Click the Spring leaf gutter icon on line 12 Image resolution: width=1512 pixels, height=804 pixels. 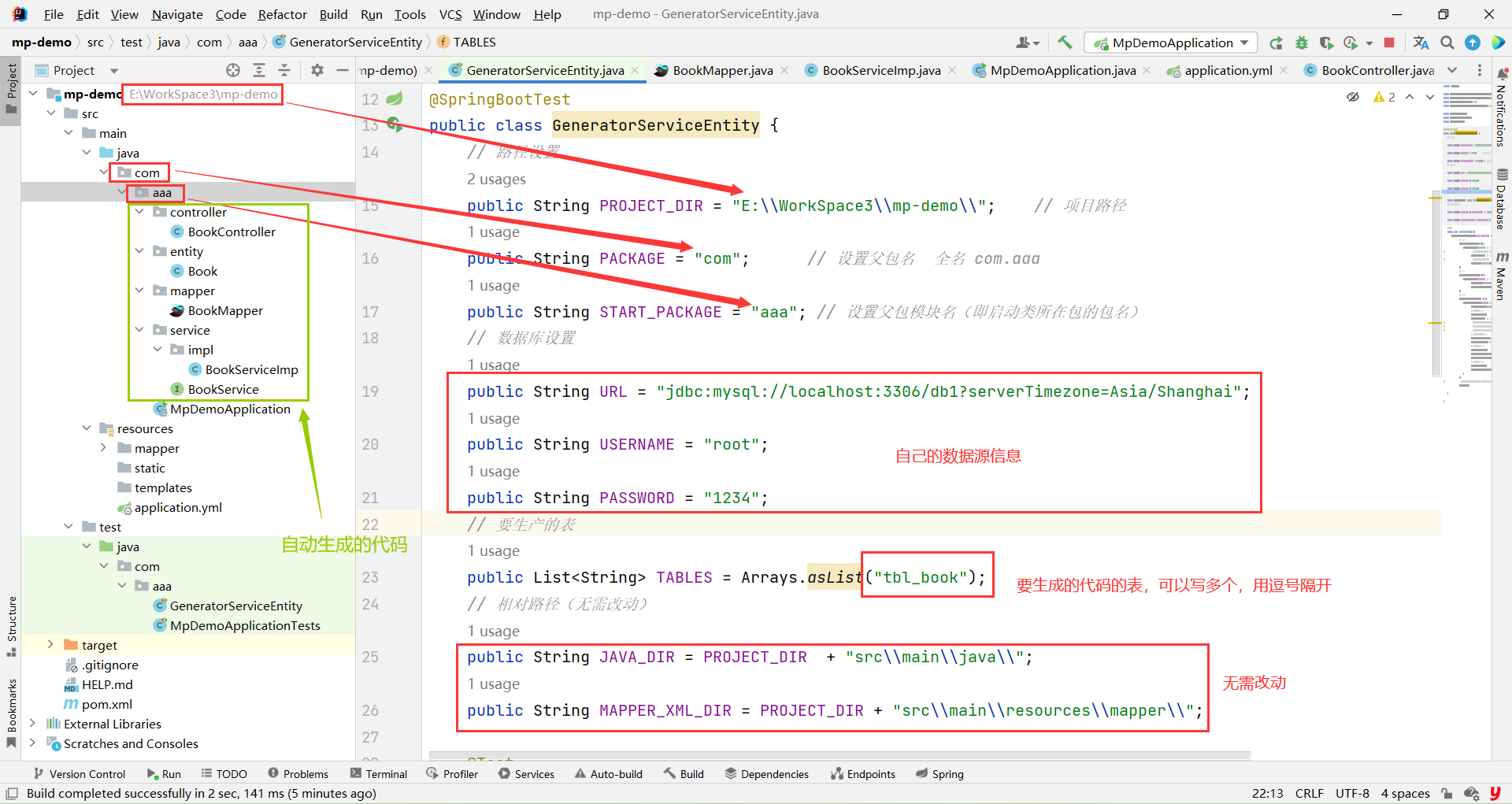(x=395, y=98)
